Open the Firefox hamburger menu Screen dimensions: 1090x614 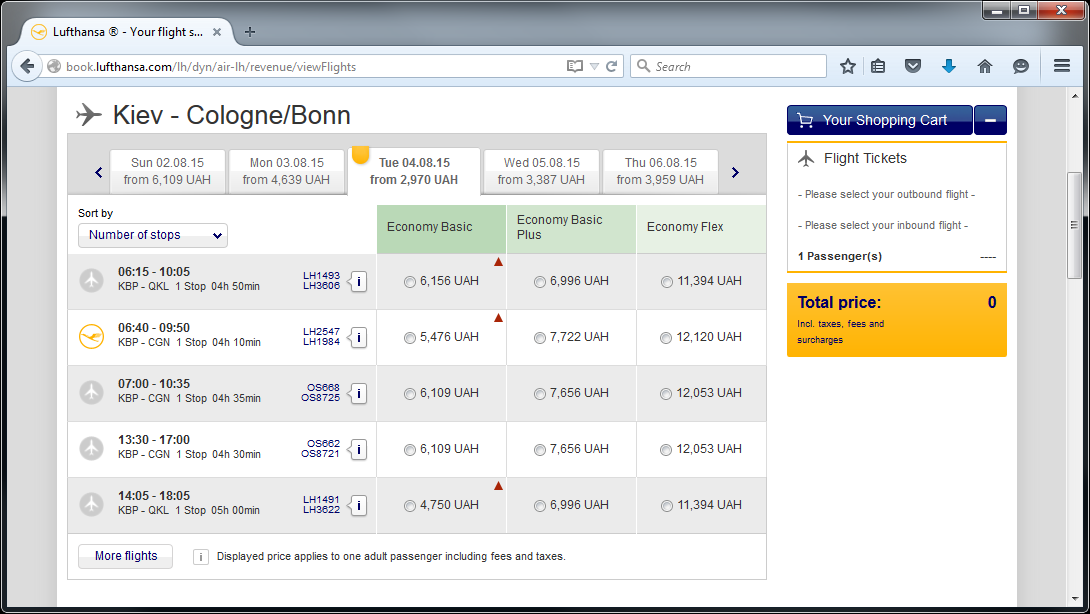[1061, 67]
